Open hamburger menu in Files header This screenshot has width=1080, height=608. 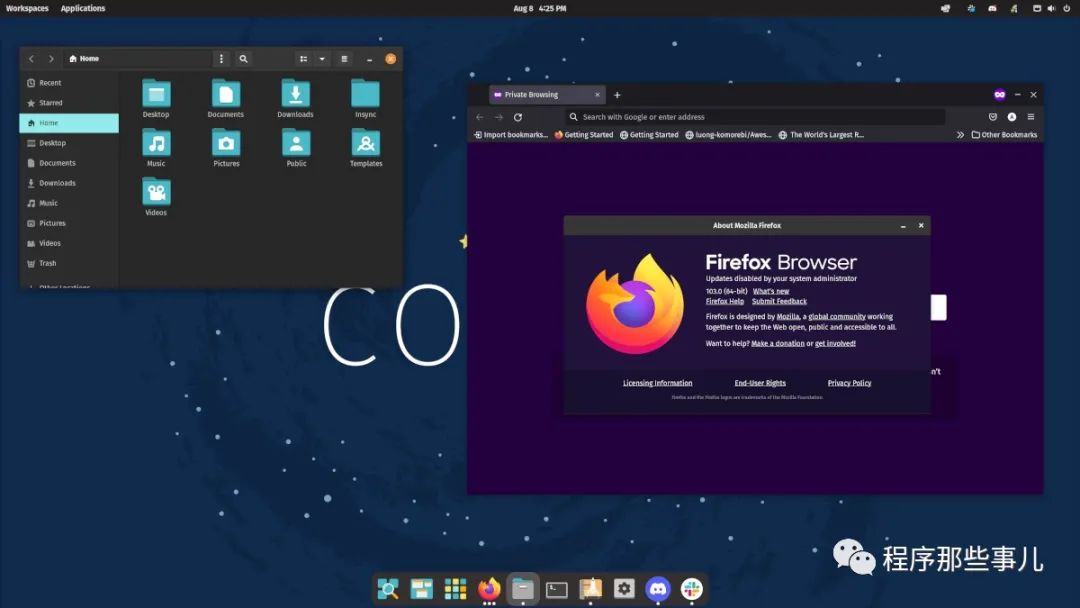click(344, 59)
